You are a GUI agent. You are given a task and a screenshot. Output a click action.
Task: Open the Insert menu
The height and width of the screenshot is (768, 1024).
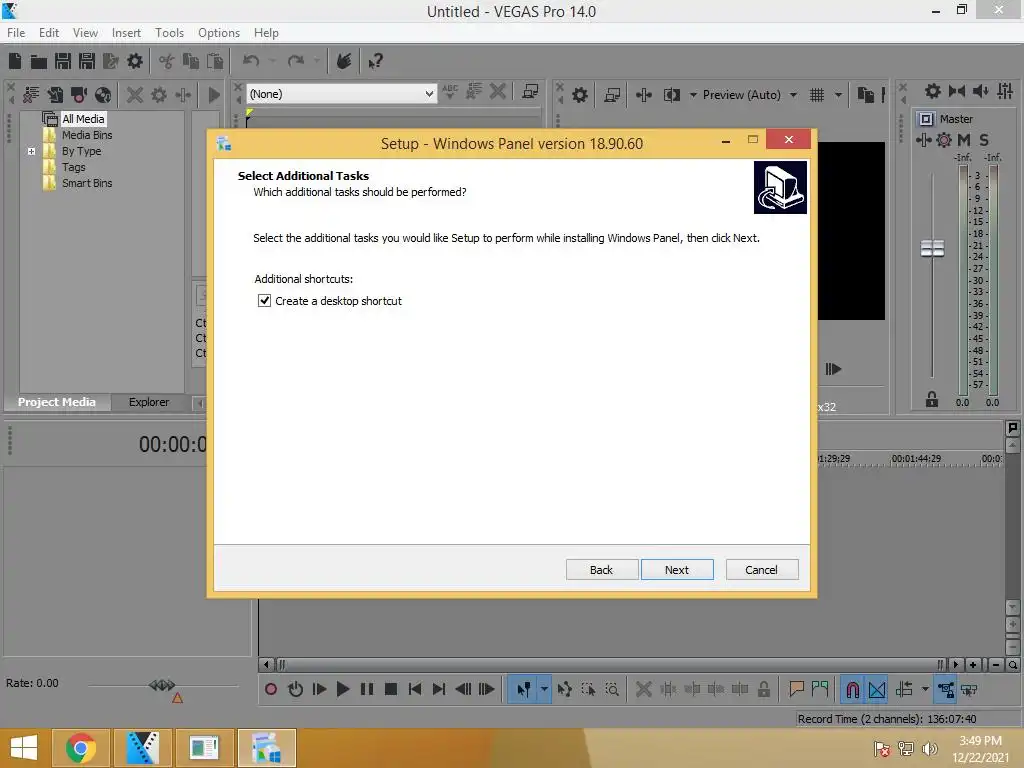pos(126,33)
